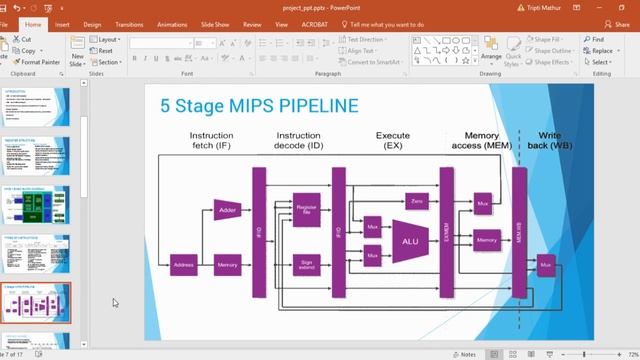Open the Home tab
The image size is (640, 360).
33,24
